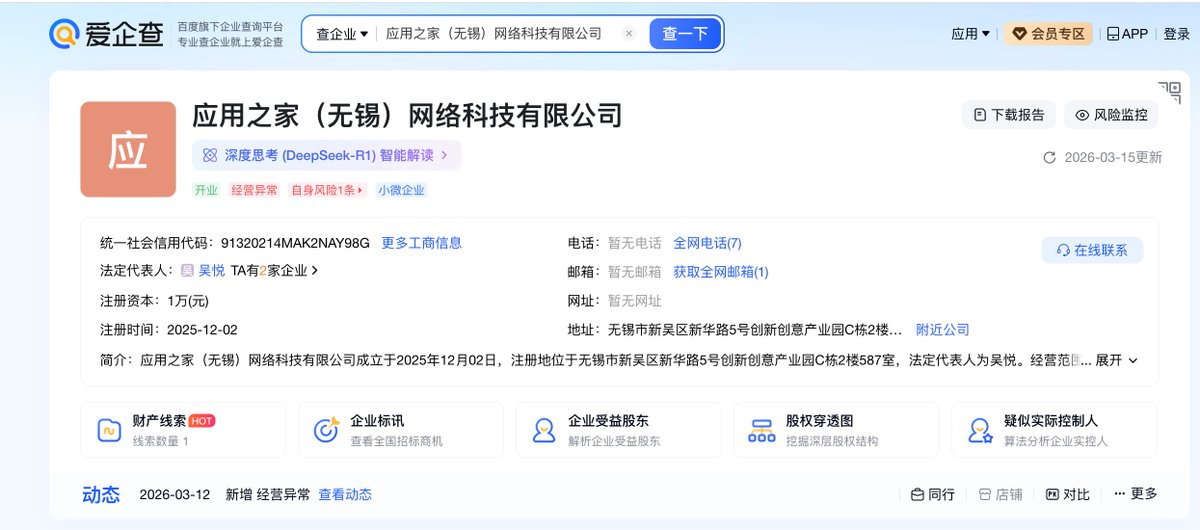Click registration date 2025-12-02
Image resolution: width=1200 pixels, height=530 pixels.
coord(203,330)
